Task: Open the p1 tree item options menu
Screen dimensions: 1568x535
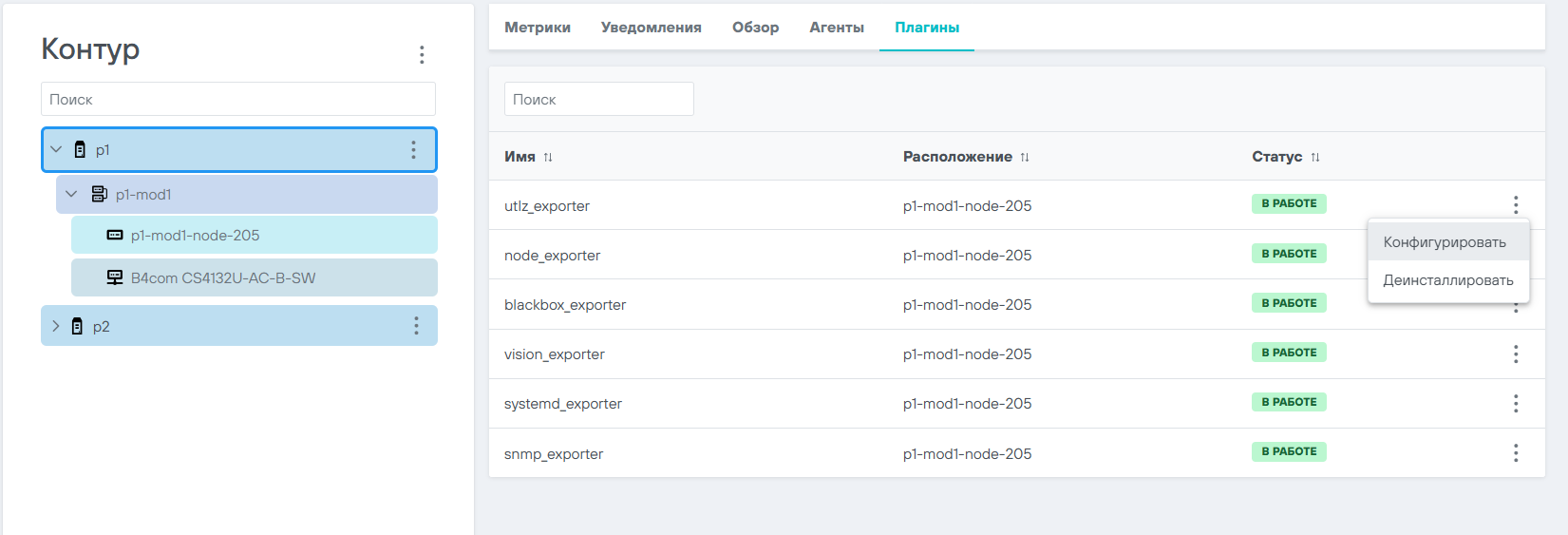Action: pos(413,150)
